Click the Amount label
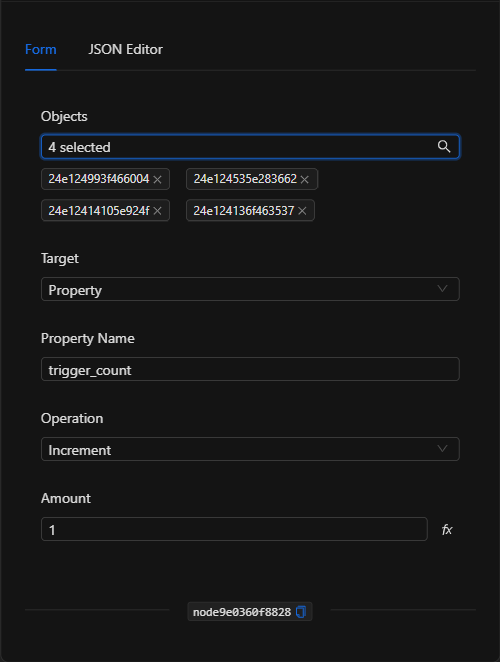The height and width of the screenshot is (662, 500). tap(66, 498)
